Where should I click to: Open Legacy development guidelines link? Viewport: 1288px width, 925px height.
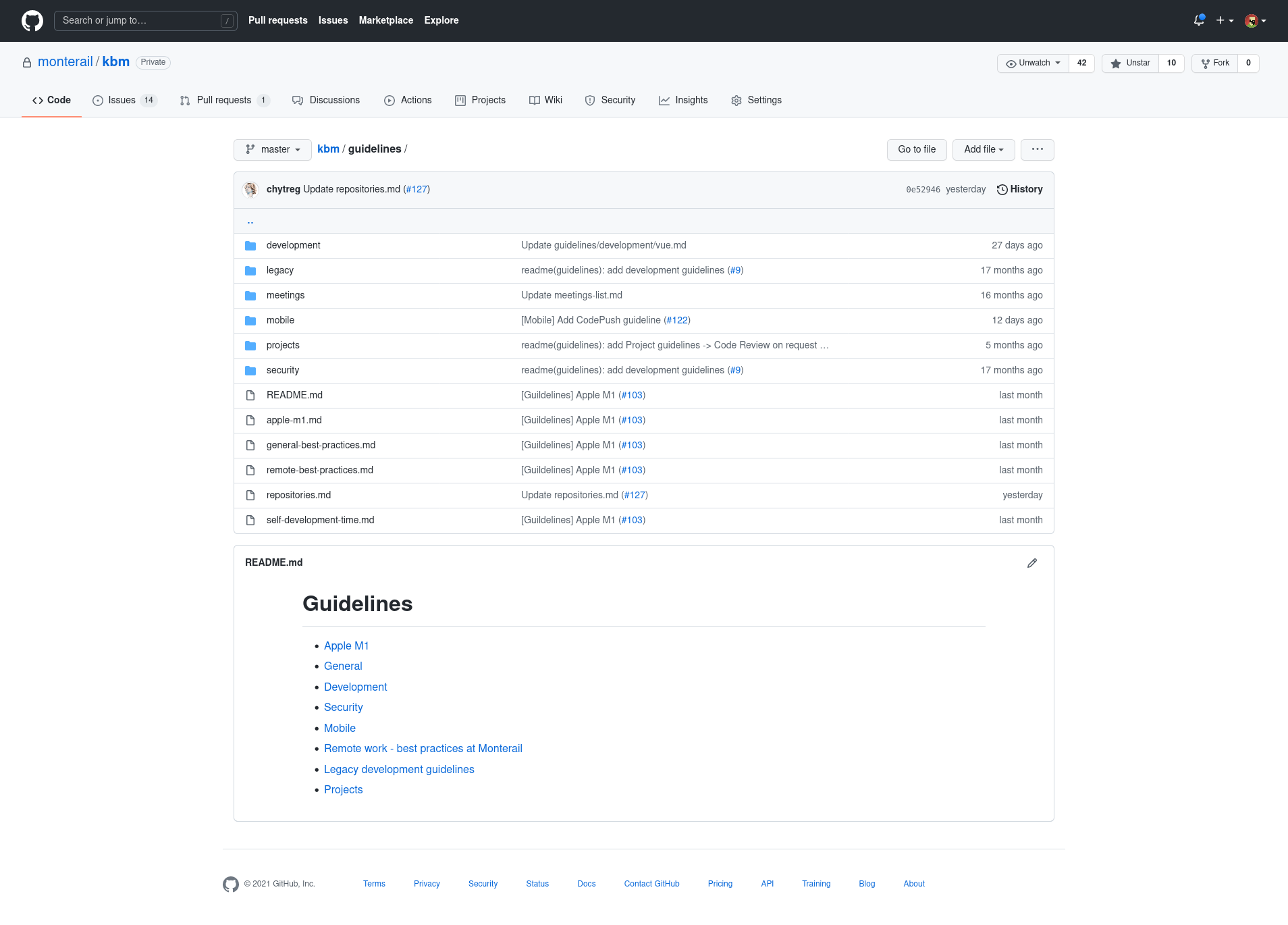click(399, 770)
